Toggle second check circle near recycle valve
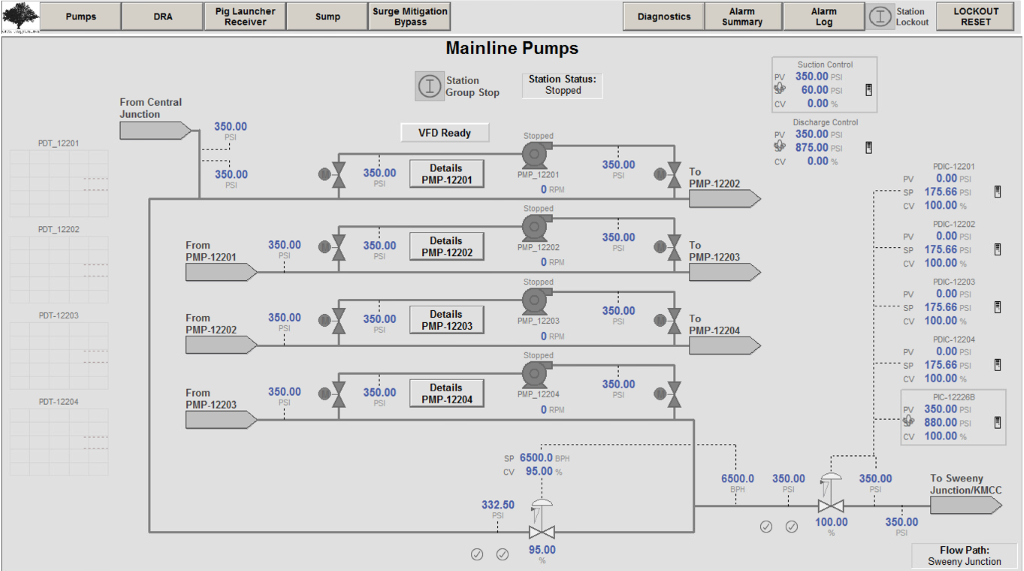The height and width of the screenshot is (571, 1024). click(502, 553)
